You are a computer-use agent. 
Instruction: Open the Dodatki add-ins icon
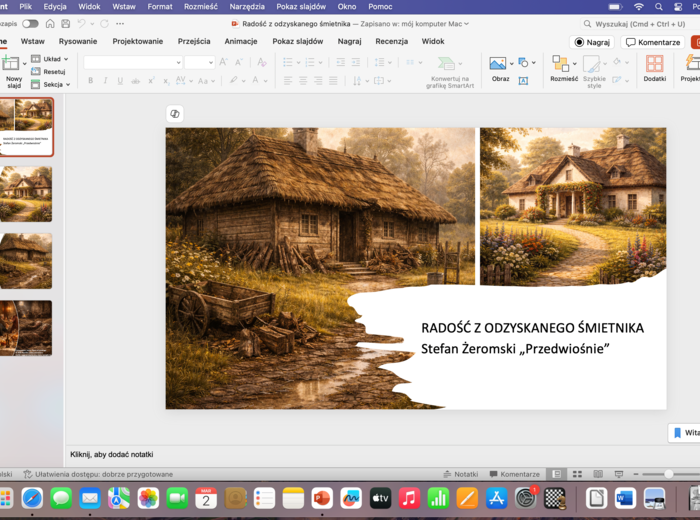pyautogui.click(x=654, y=65)
